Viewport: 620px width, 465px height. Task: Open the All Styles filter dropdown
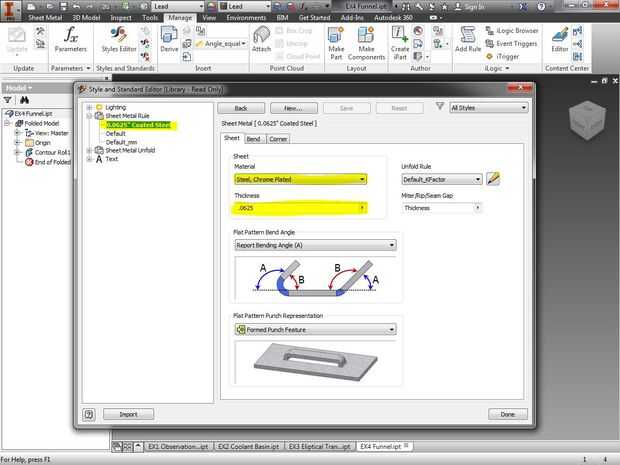(489, 108)
